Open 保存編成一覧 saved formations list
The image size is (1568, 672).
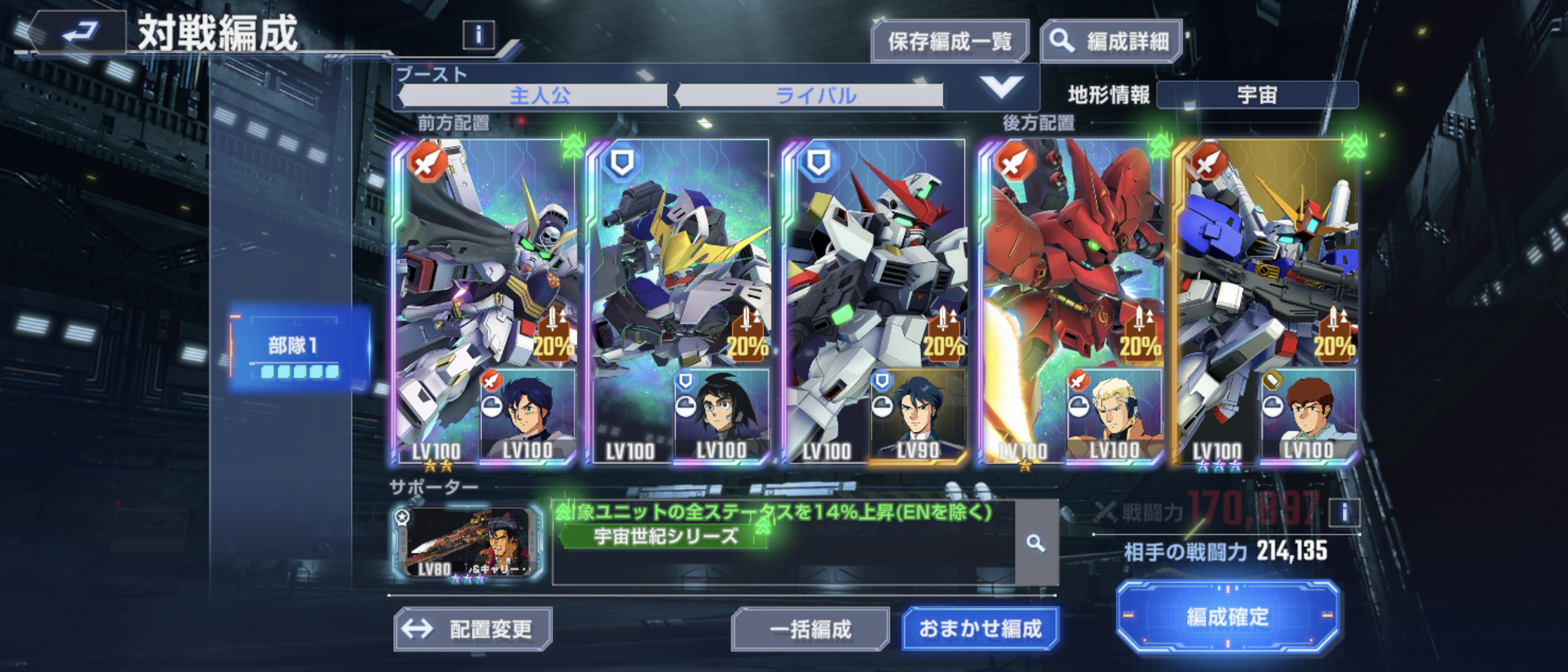coord(950,41)
